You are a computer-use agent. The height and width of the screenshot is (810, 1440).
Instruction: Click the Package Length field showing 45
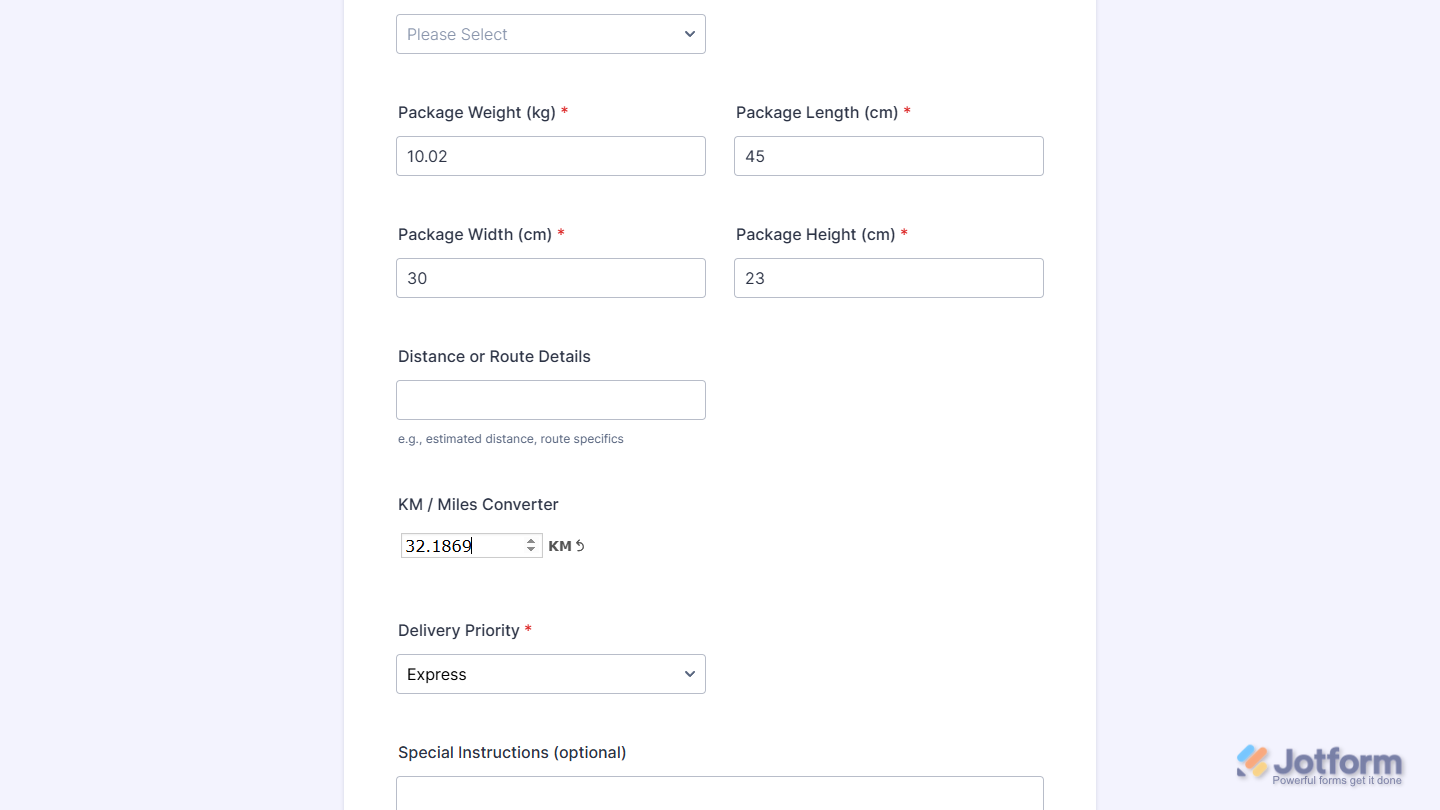point(888,156)
